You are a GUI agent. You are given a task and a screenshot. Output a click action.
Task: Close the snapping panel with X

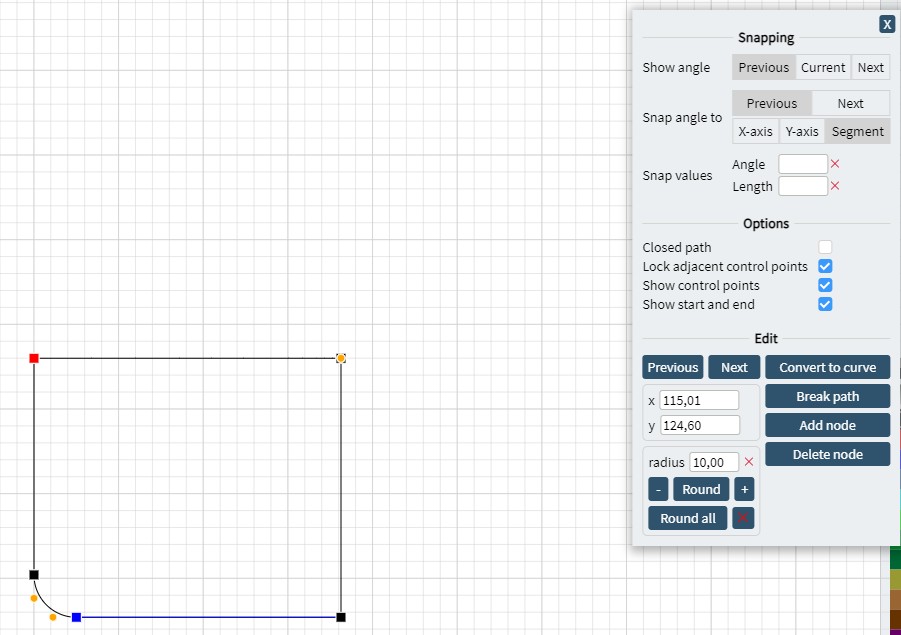(x=887, y=24)
